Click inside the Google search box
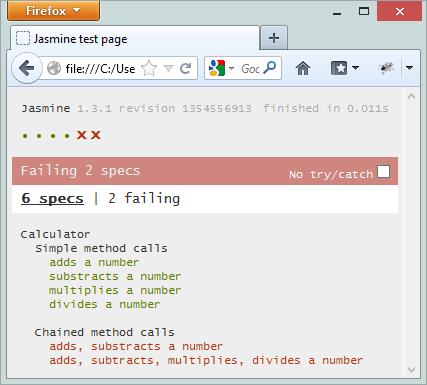Image resolution: width=427 pixels, height=385 pixels. point(250,69)
